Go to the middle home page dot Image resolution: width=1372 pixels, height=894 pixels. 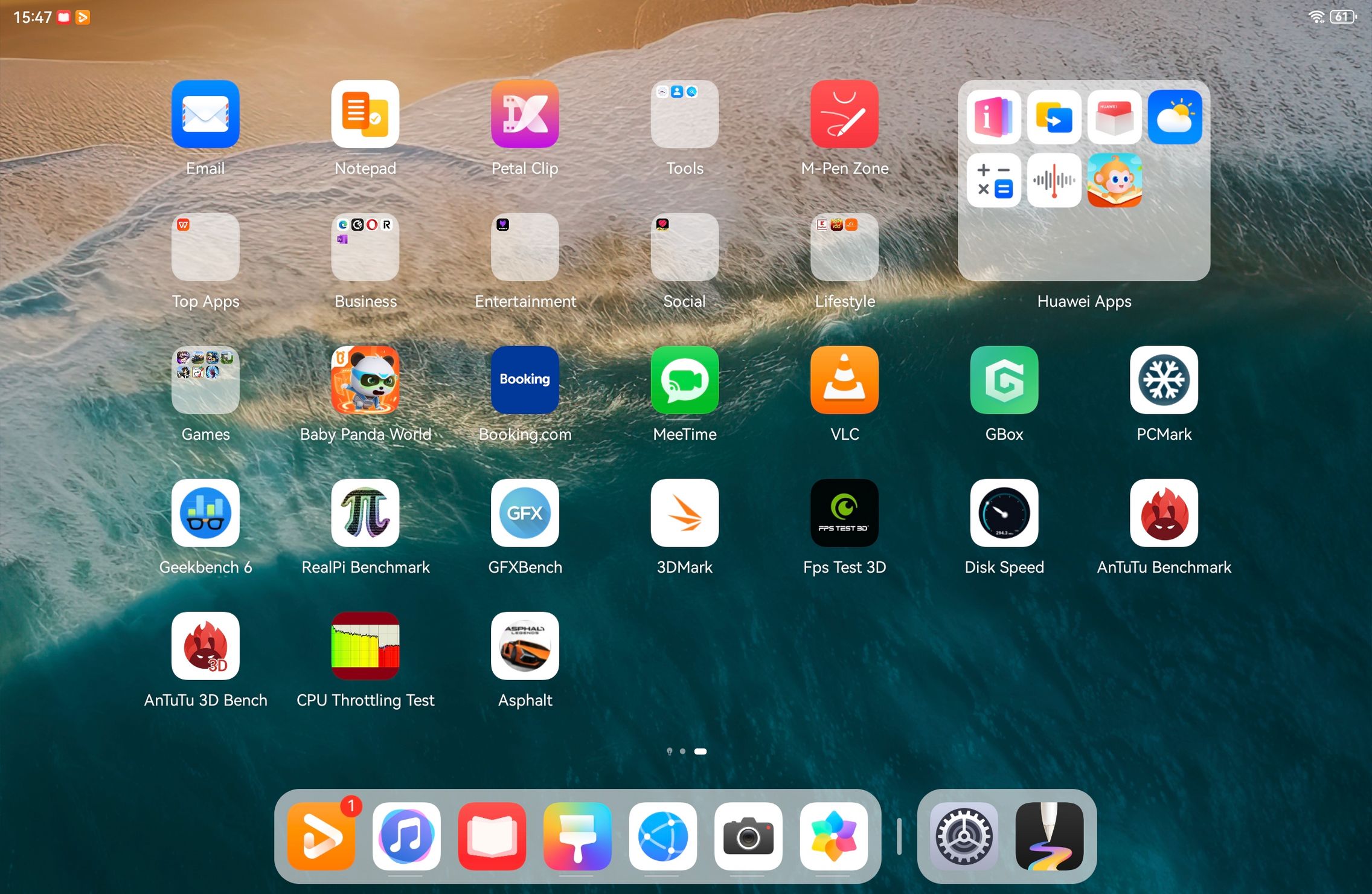[x=682, y=751]
